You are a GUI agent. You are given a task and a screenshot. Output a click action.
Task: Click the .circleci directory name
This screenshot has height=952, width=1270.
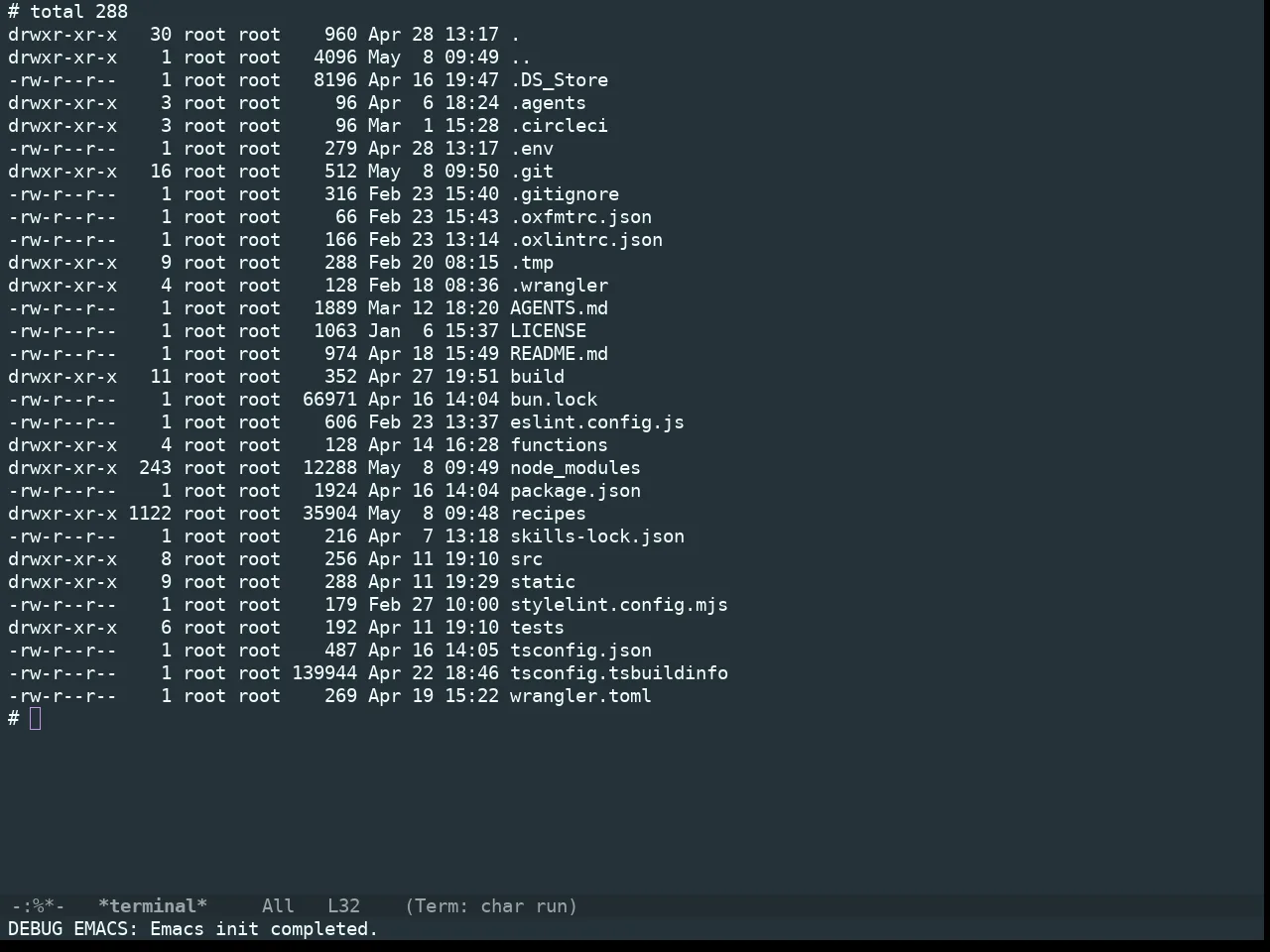[x=559, y=126]
